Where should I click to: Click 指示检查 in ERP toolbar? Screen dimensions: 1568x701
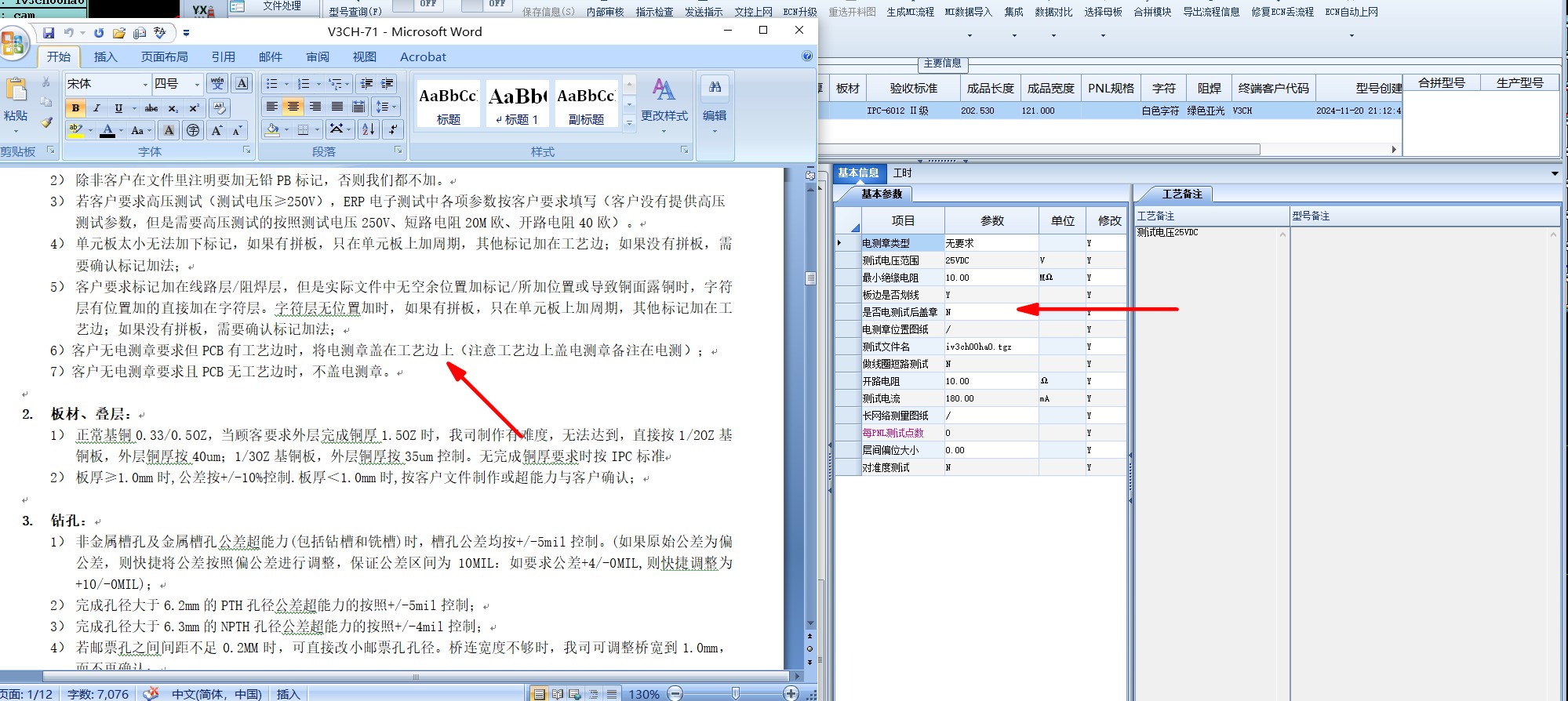[654, 12]
